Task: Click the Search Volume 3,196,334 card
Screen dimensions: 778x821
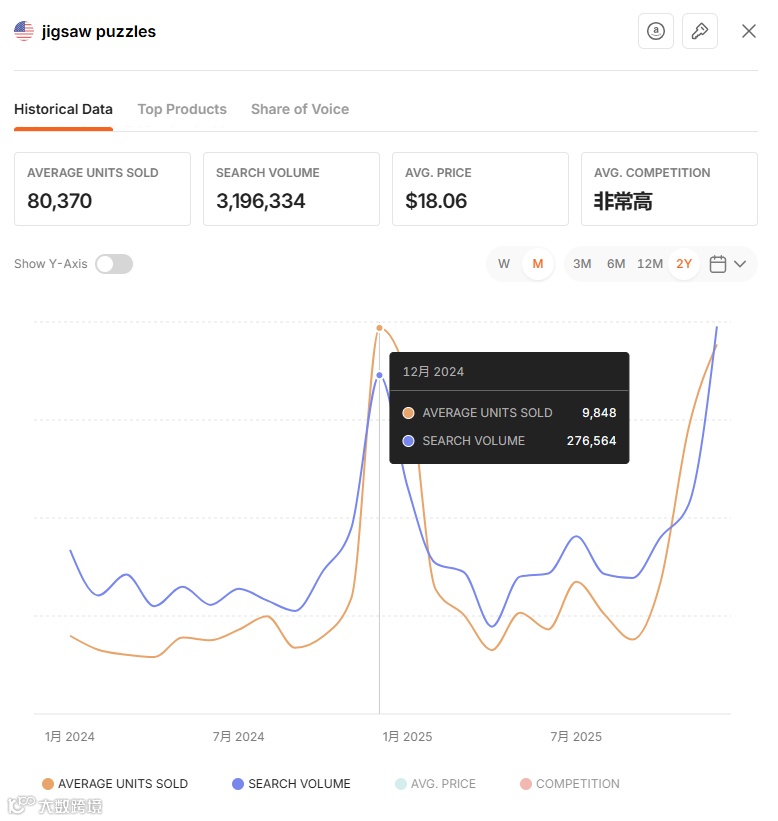Action: coord(292,189)
